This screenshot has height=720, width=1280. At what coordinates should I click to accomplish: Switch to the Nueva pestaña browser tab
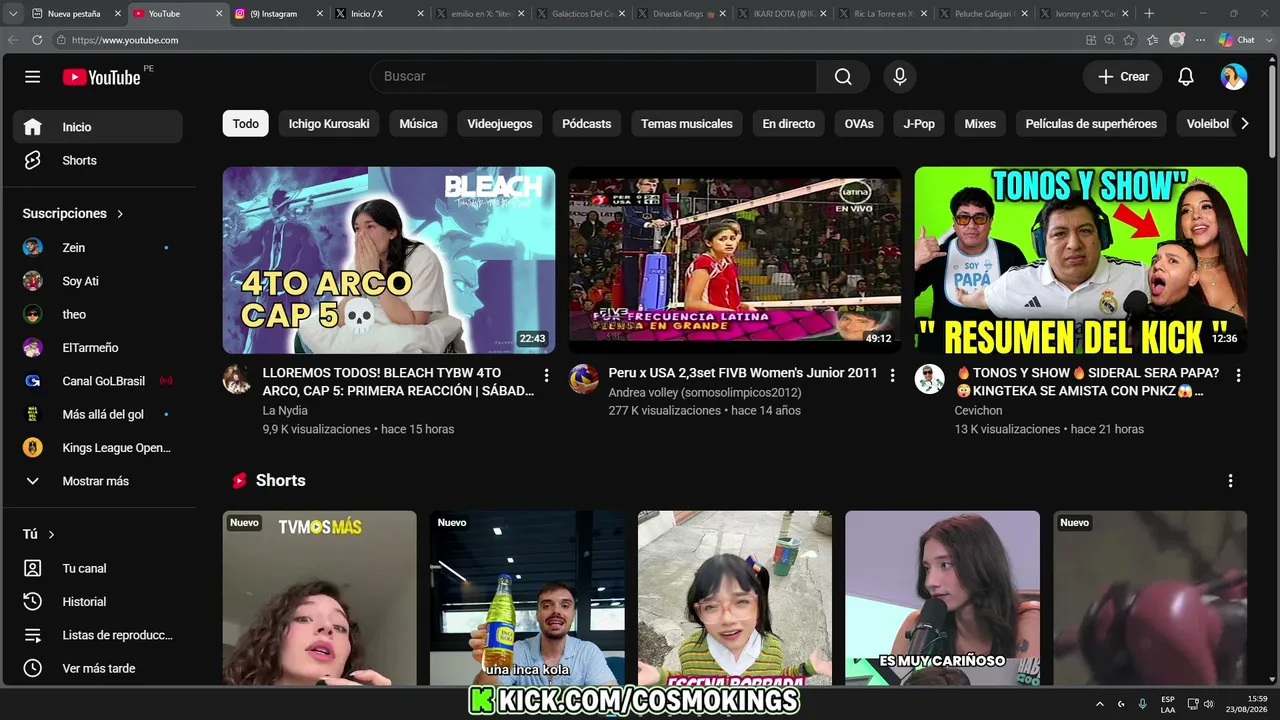click(x=77, y=14)
